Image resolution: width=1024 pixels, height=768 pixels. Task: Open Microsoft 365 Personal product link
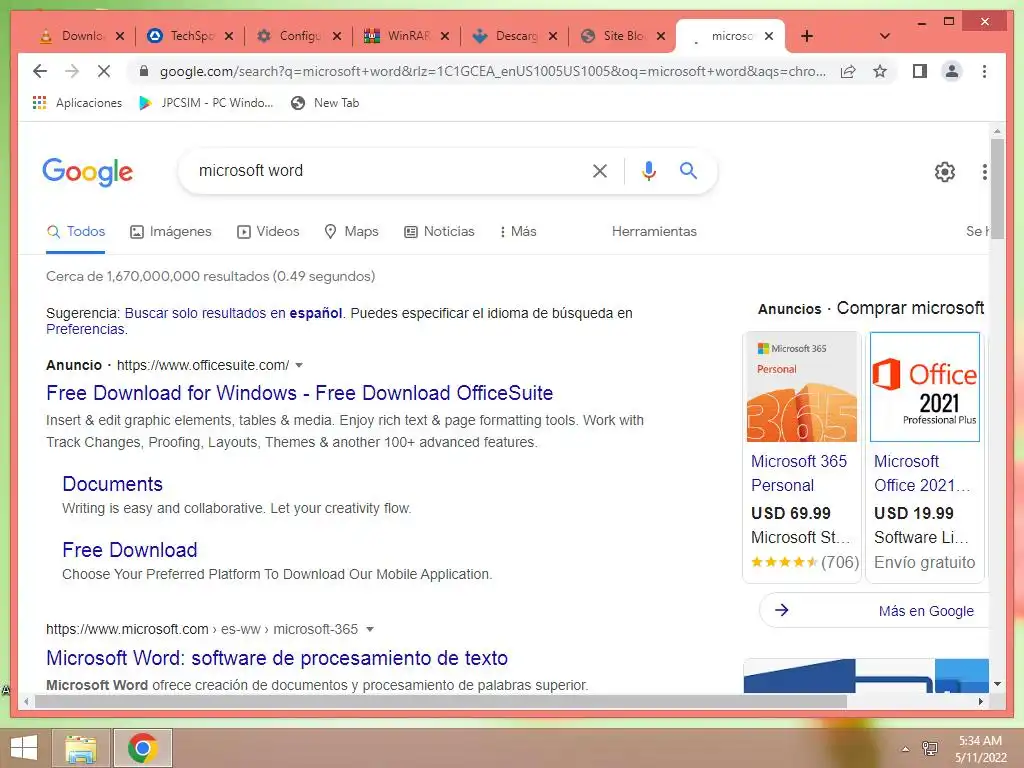click(x=799, y=473)
